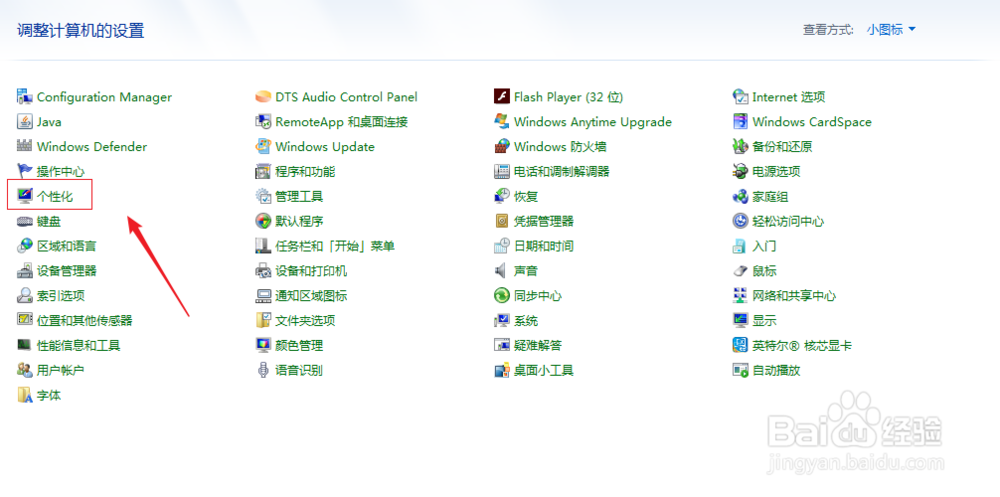Image resolution: width=1000 pixels, height=497 pixels.
Task: Click the 默认程序 icon
Action: (x=263, y=221)
